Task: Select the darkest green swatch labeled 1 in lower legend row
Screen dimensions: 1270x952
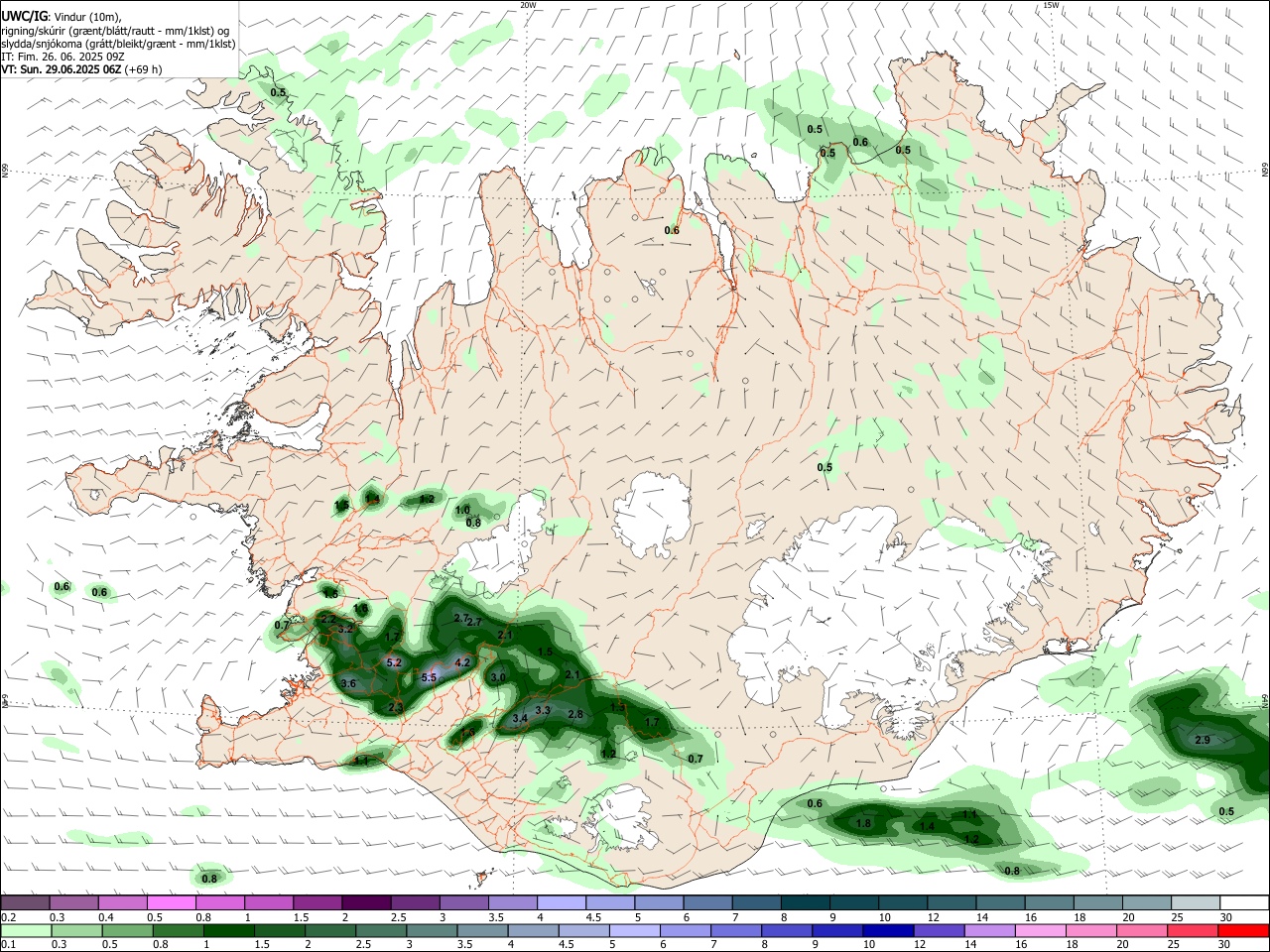Action: click(x=229, y=930)
